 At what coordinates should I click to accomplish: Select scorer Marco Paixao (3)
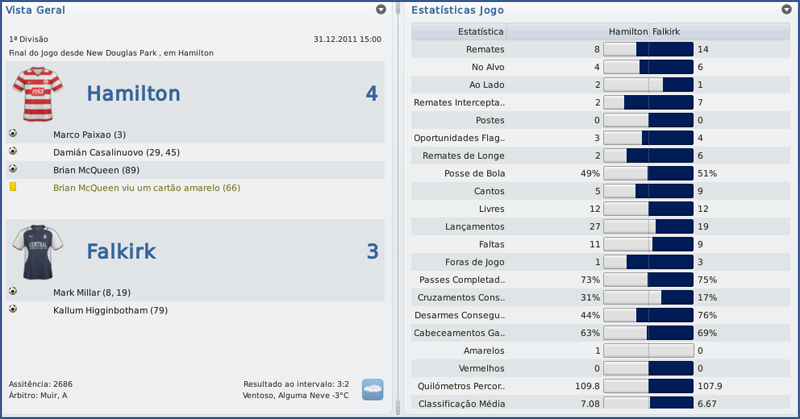click(90, 134)
